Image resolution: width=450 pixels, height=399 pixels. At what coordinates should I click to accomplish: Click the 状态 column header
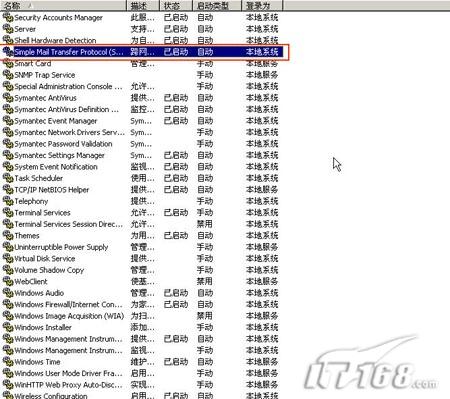pyautogui.click(x=176, y=5)
